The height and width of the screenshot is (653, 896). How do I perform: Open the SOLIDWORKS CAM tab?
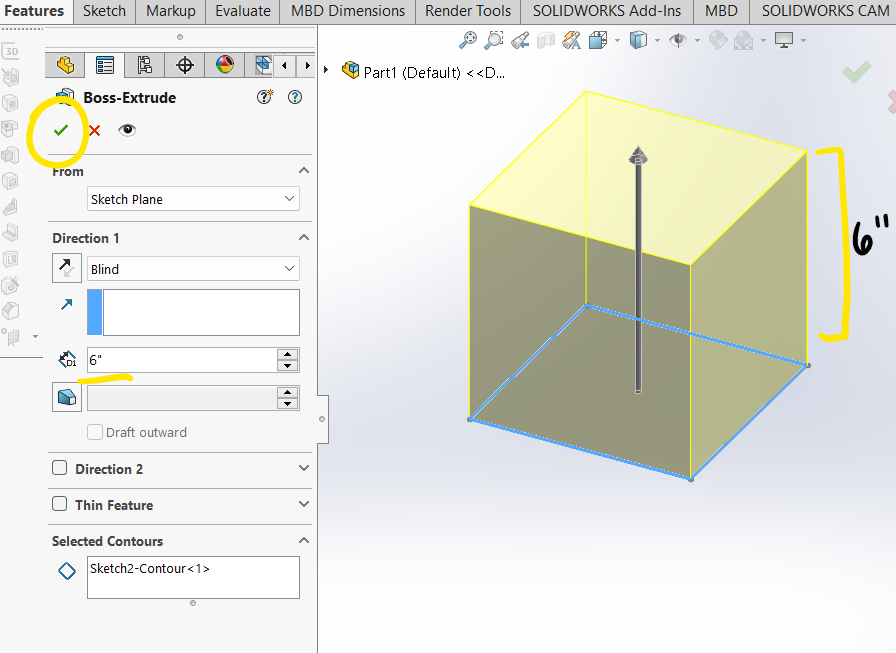coord(825,11)
